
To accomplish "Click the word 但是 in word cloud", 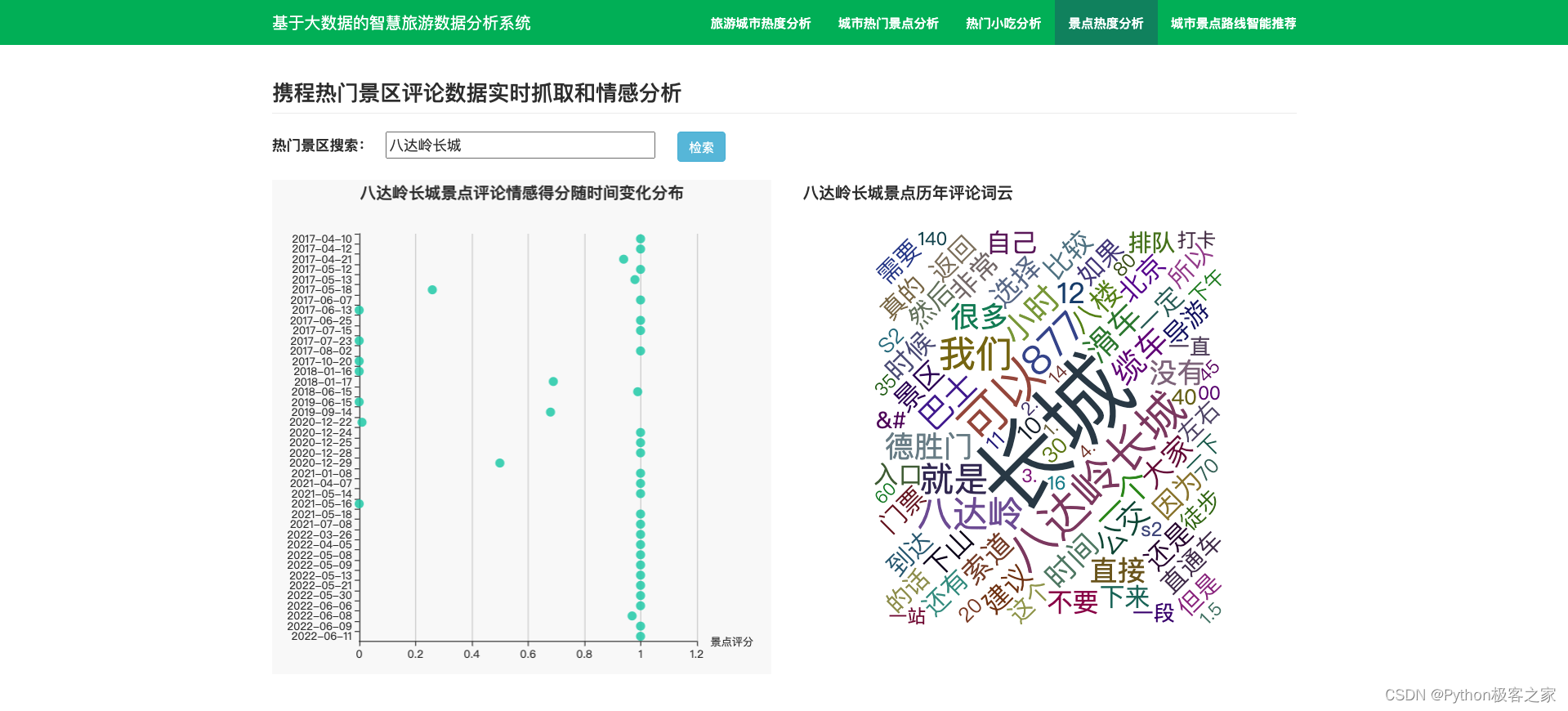I will coord(1199,594).
